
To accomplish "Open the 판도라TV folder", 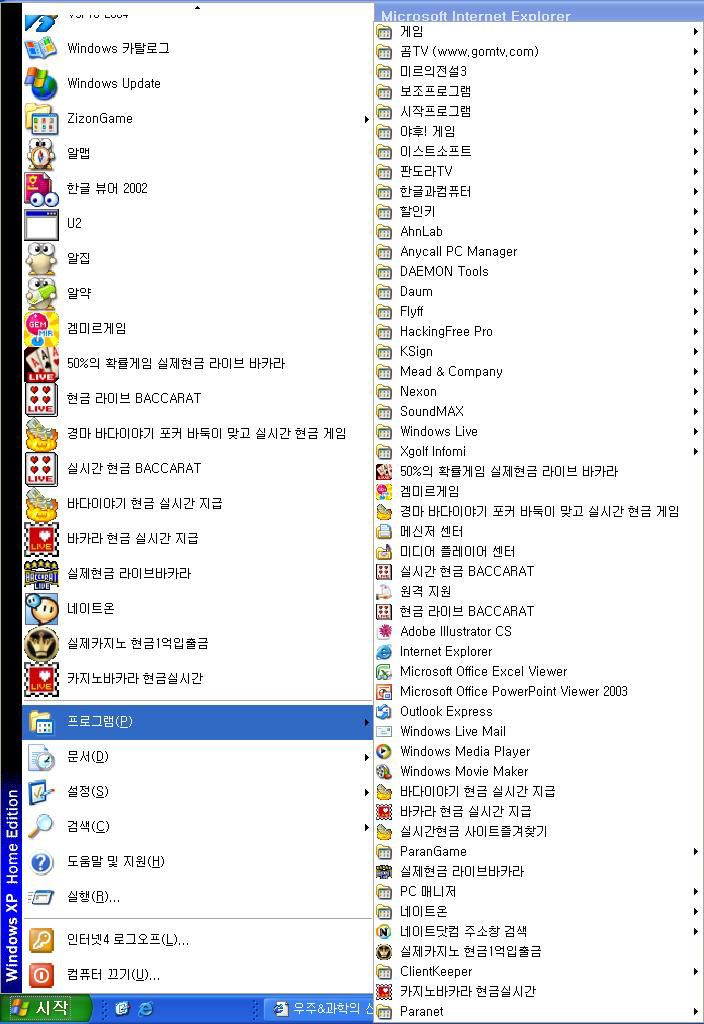I will pos(538,172).
